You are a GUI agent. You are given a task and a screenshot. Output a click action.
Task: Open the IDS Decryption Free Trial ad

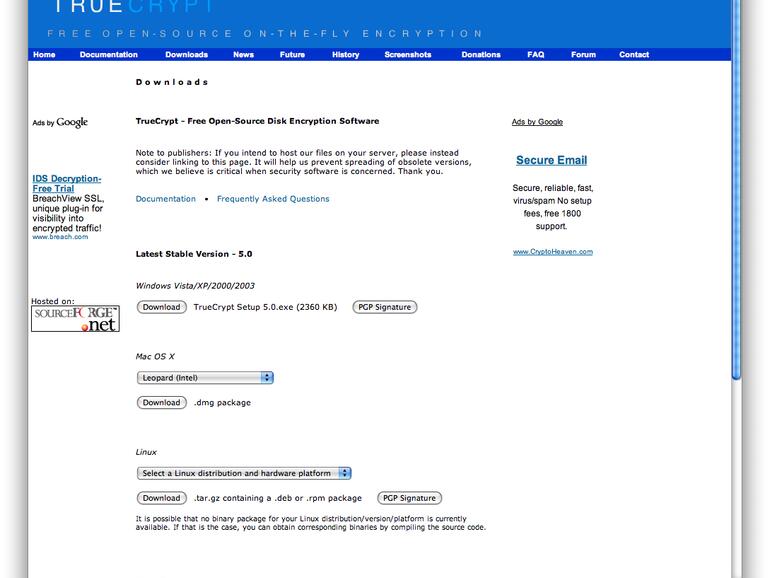click(67, 184)
